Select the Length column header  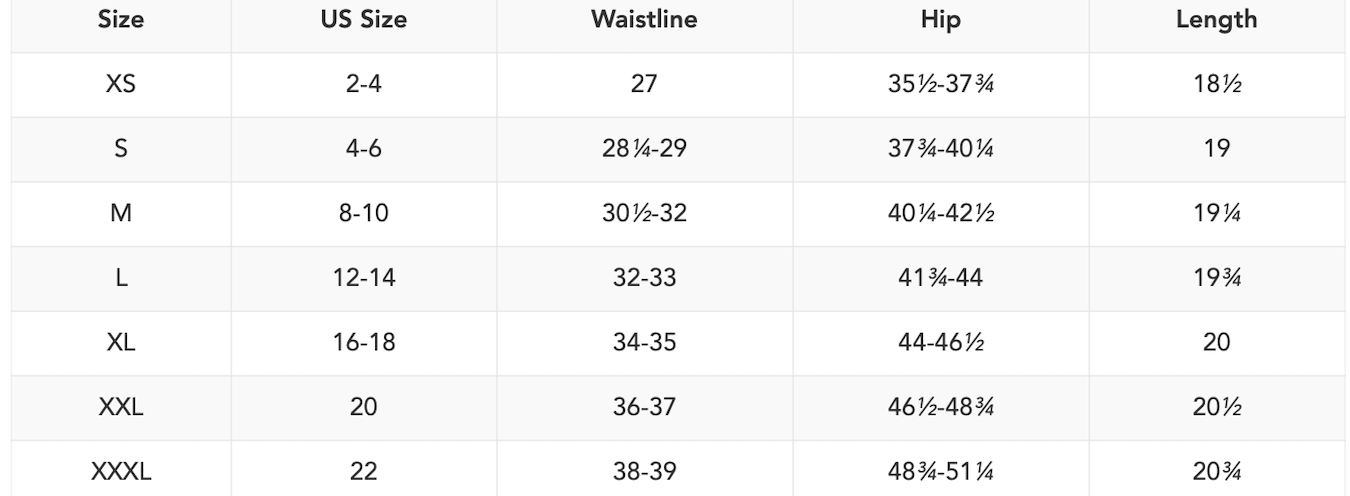[1216, 20]
